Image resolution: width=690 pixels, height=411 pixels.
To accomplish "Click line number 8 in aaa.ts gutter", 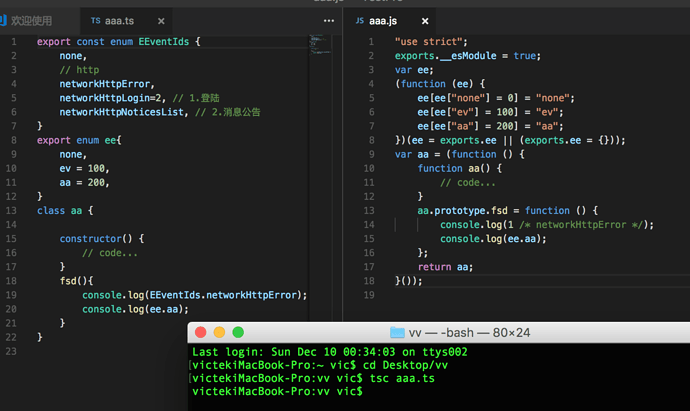I will (x=14, y=140).
